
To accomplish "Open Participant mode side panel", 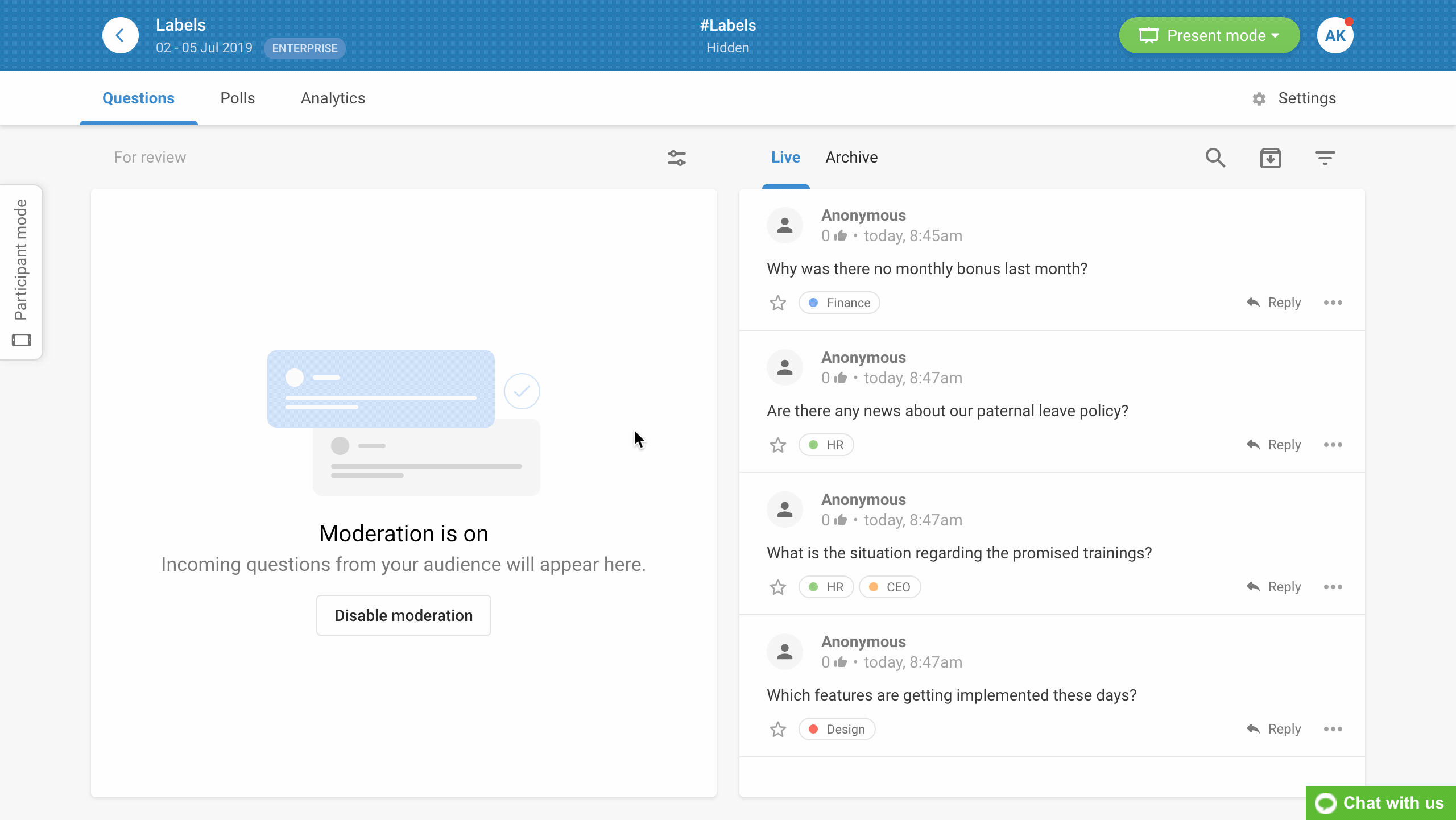I will (x=21, y=272).
